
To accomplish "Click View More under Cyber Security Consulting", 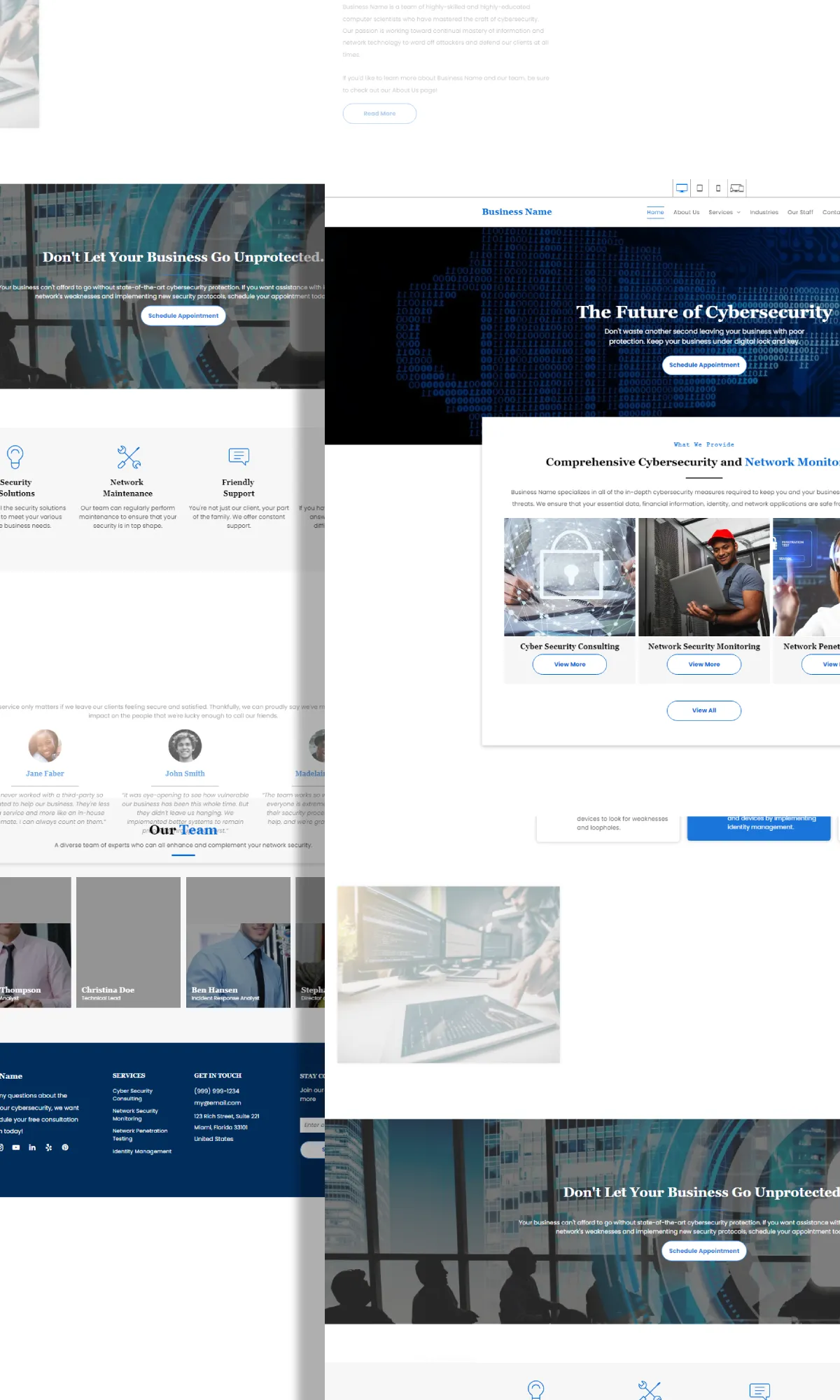I will point(570,664).
